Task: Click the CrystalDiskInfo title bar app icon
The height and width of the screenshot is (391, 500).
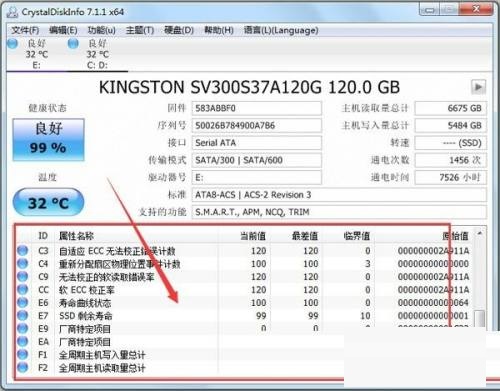Action: [12, 12]
